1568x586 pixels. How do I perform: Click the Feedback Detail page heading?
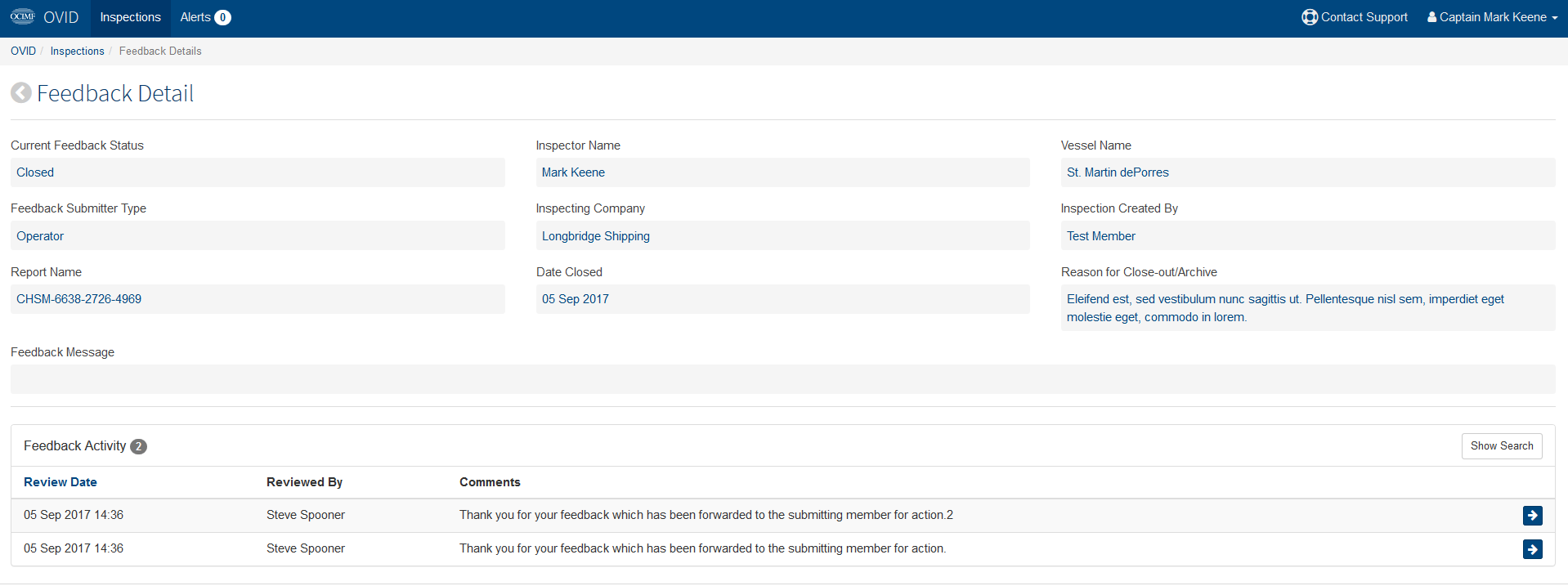(115, 93)
